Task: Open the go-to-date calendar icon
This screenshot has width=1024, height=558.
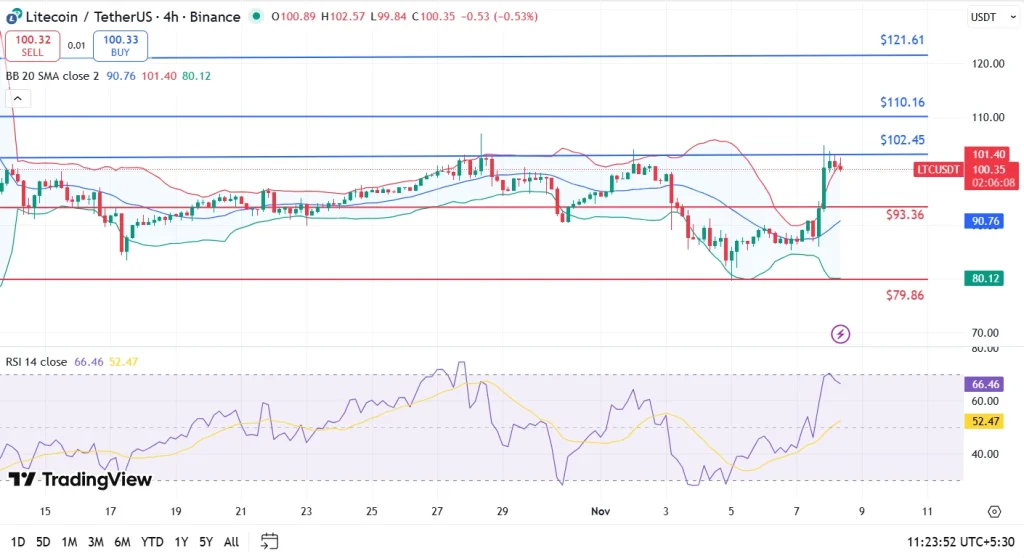Action: click(x=269, y=541)
